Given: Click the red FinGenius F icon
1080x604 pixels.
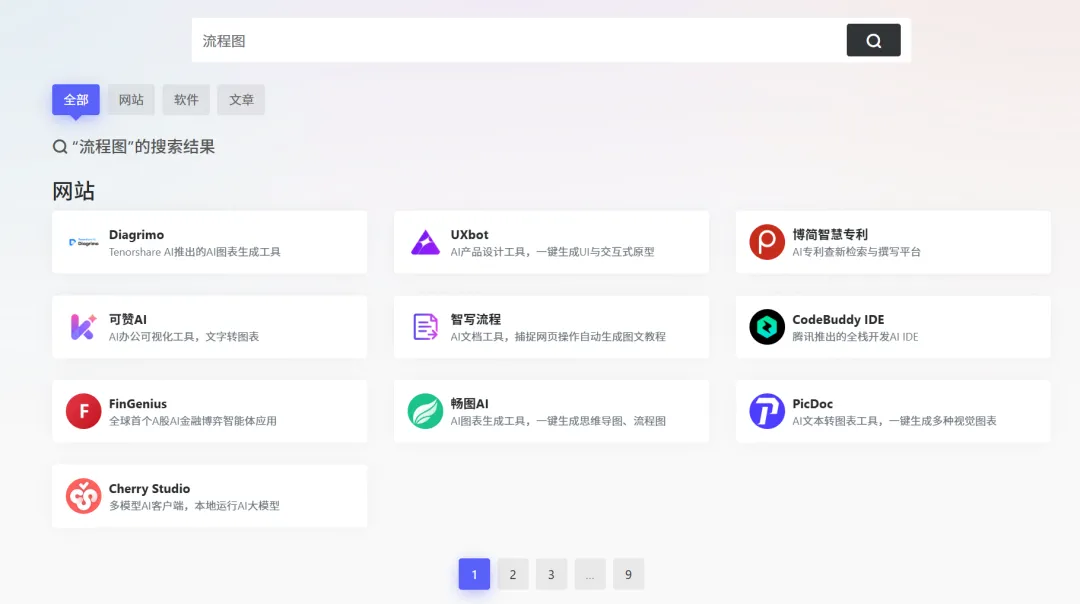Looking at the screenshot, I should 83,411.
